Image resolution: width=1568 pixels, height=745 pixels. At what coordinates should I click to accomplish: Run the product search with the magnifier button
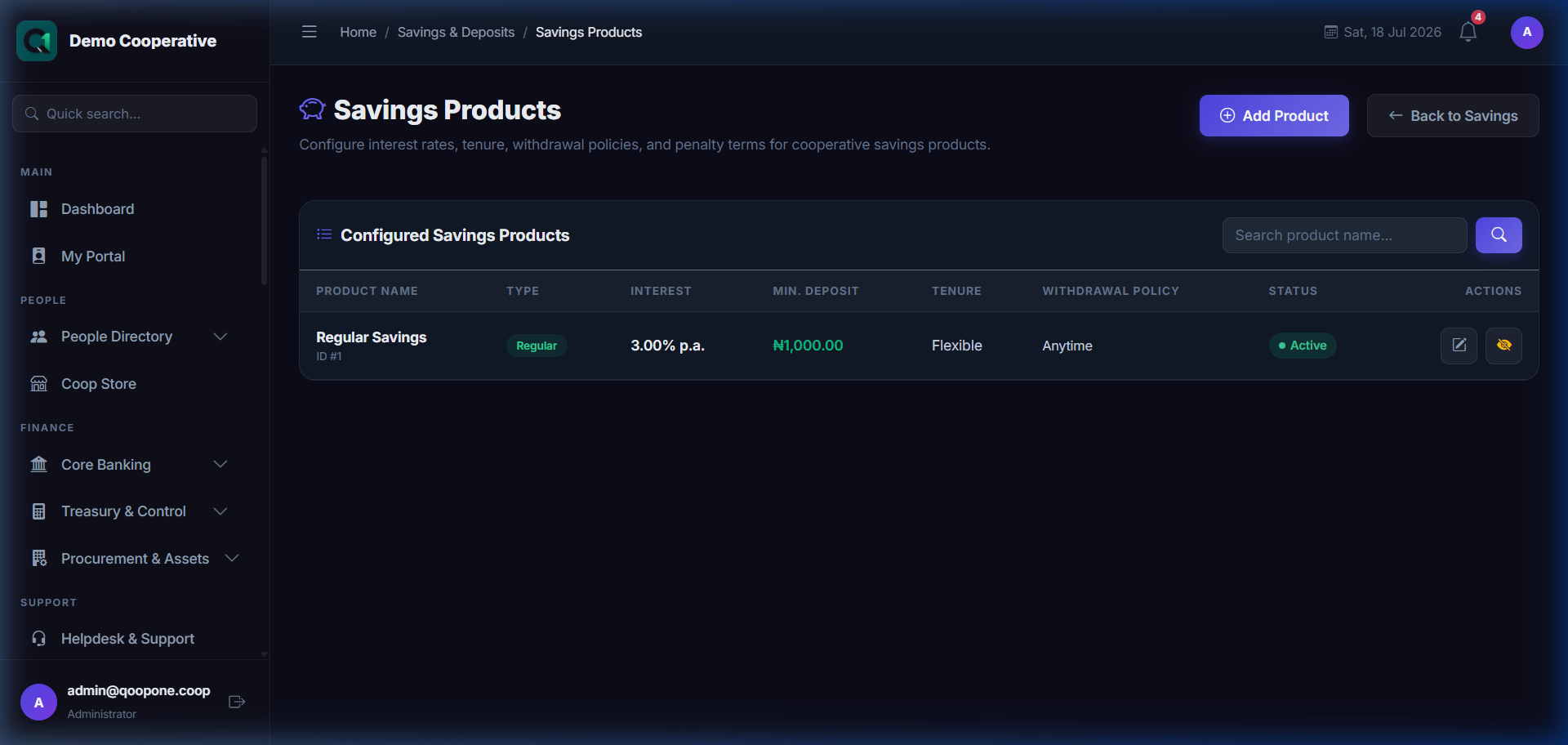click(1499, 235)
